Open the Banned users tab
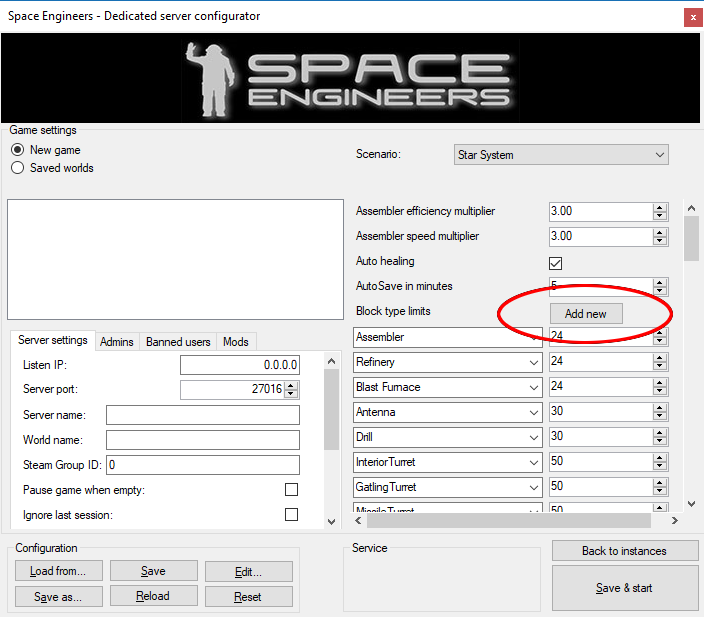This screenshot has width=704, height=617. click(178, 342)
